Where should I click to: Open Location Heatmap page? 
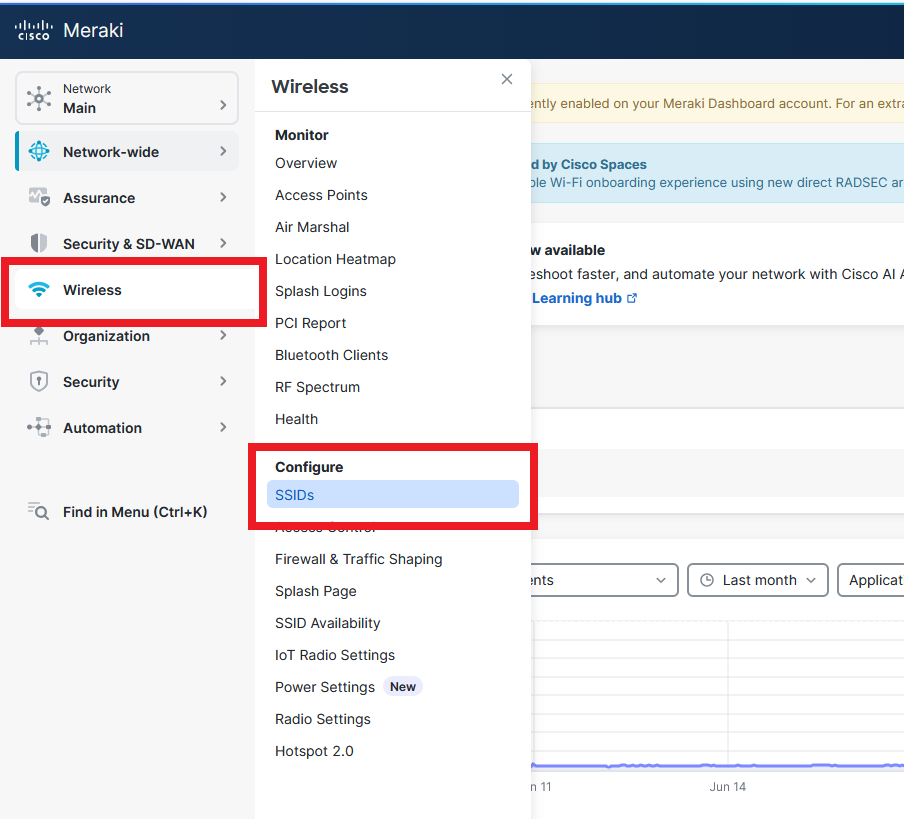pos(335,259)
